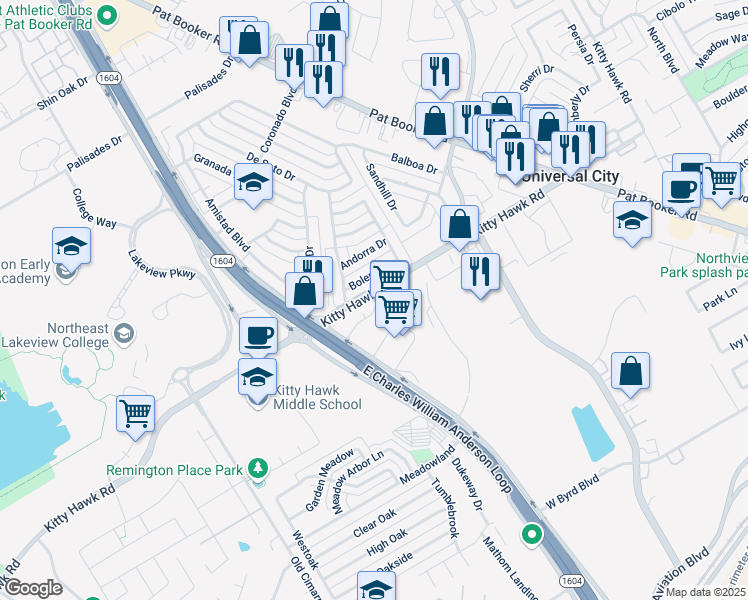Image resolution: width=748 pixels, height=600 pixels.
Task: Click the Map data ©2025 attribution text
Action: click(x=706, y=592)
